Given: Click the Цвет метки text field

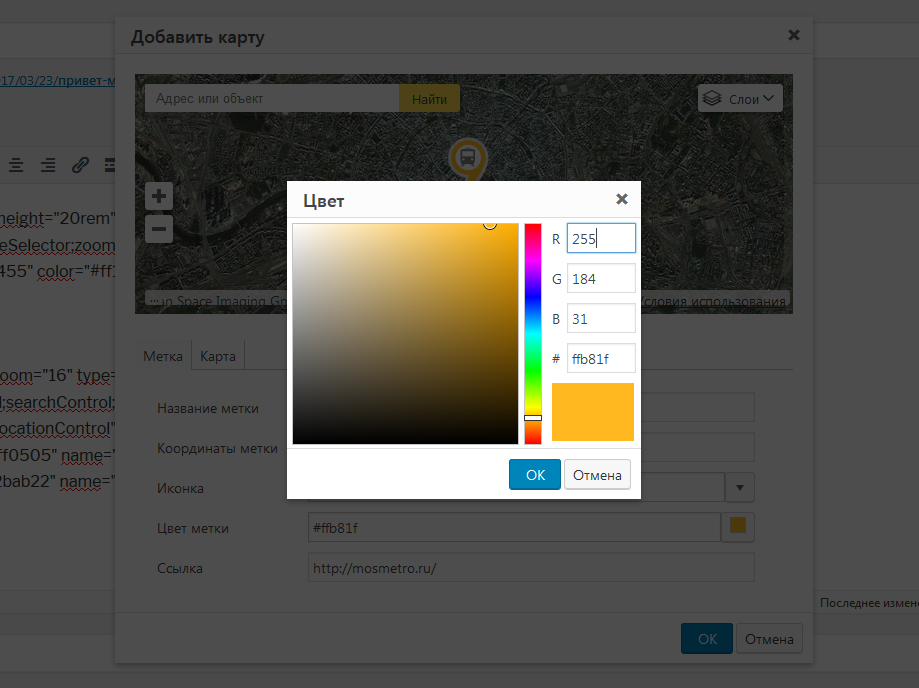Looking at the screenshot, I should click(x=514, y=527).
